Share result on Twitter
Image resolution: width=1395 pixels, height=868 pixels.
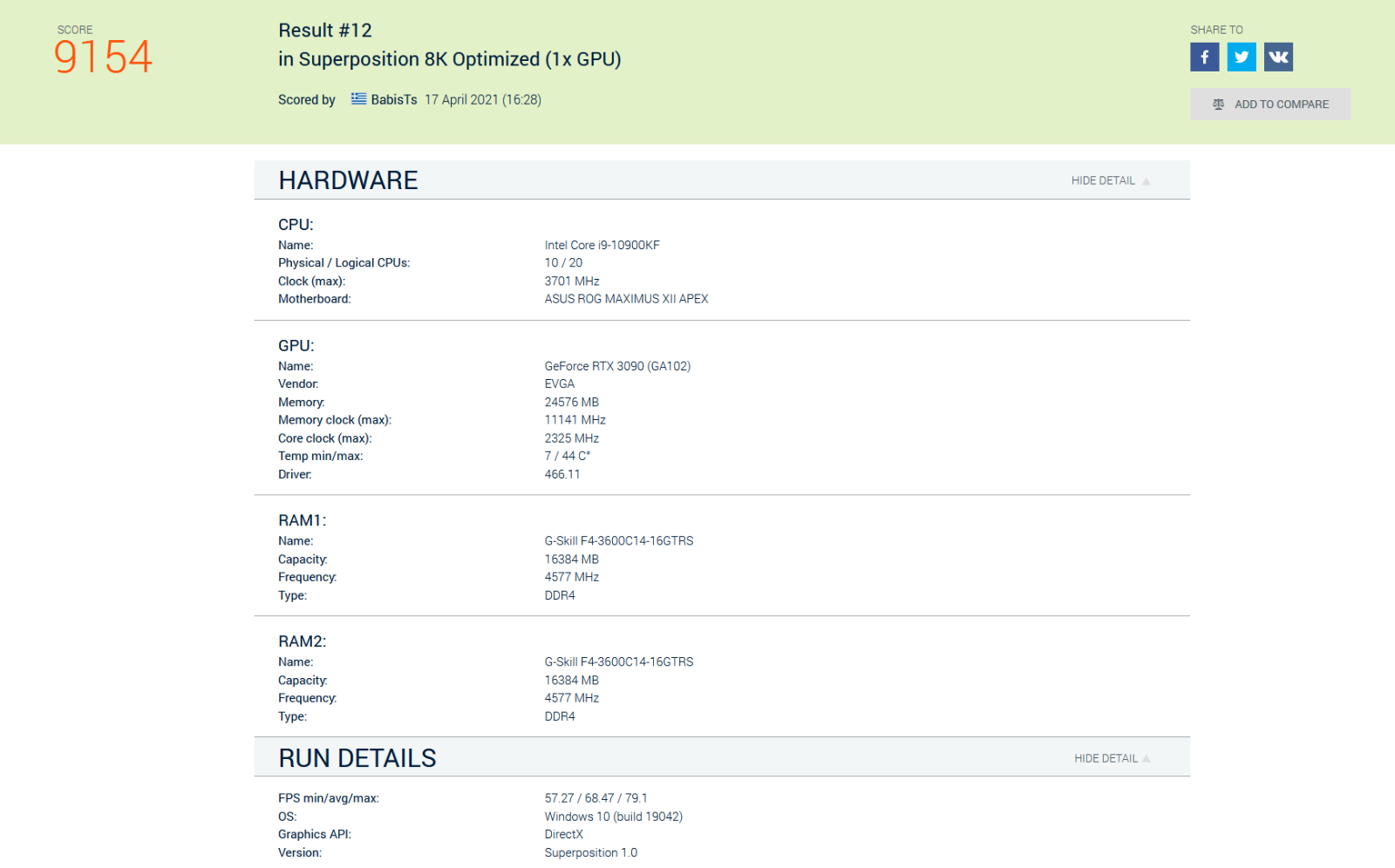pos(1242,58)
